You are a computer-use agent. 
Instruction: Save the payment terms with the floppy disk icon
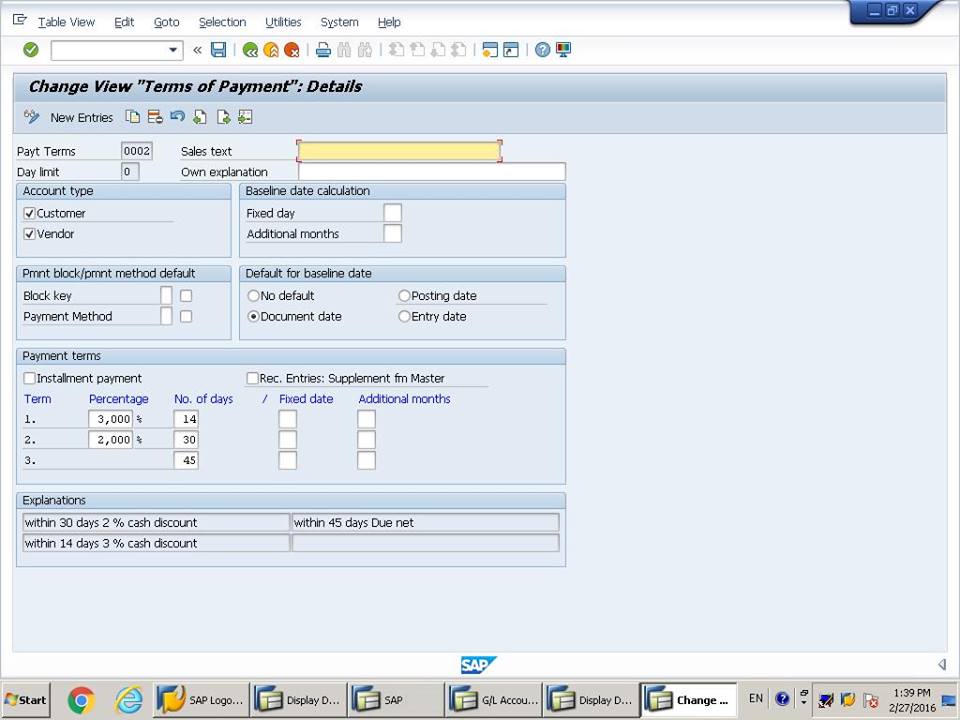pos(219,50)
